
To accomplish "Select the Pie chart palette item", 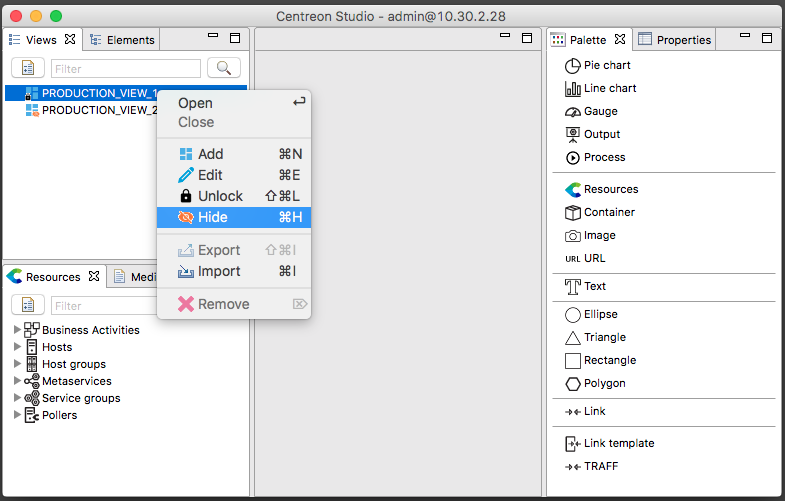I will coord(597,66).
